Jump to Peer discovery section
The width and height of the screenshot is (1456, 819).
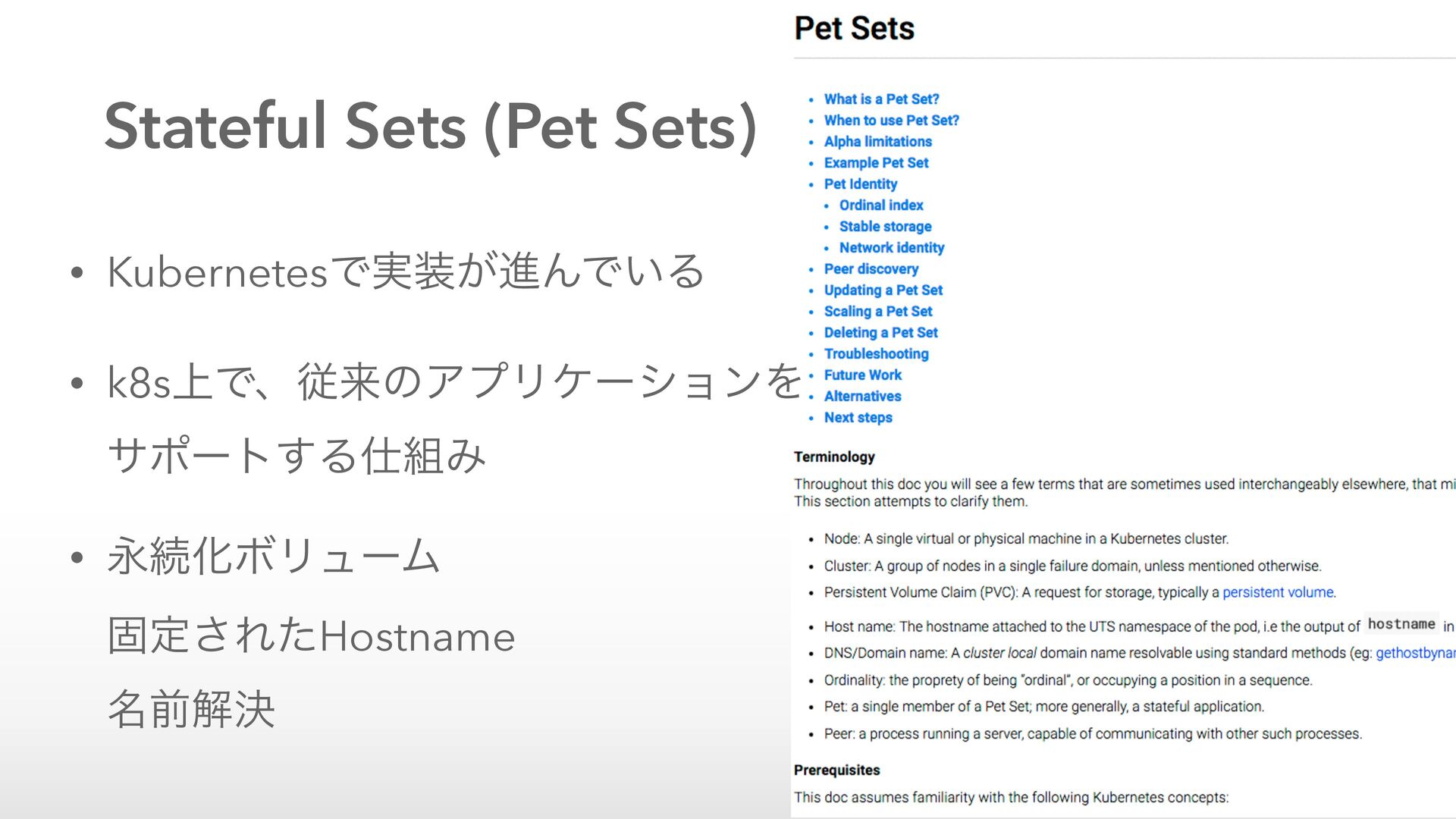pos(871,269)
